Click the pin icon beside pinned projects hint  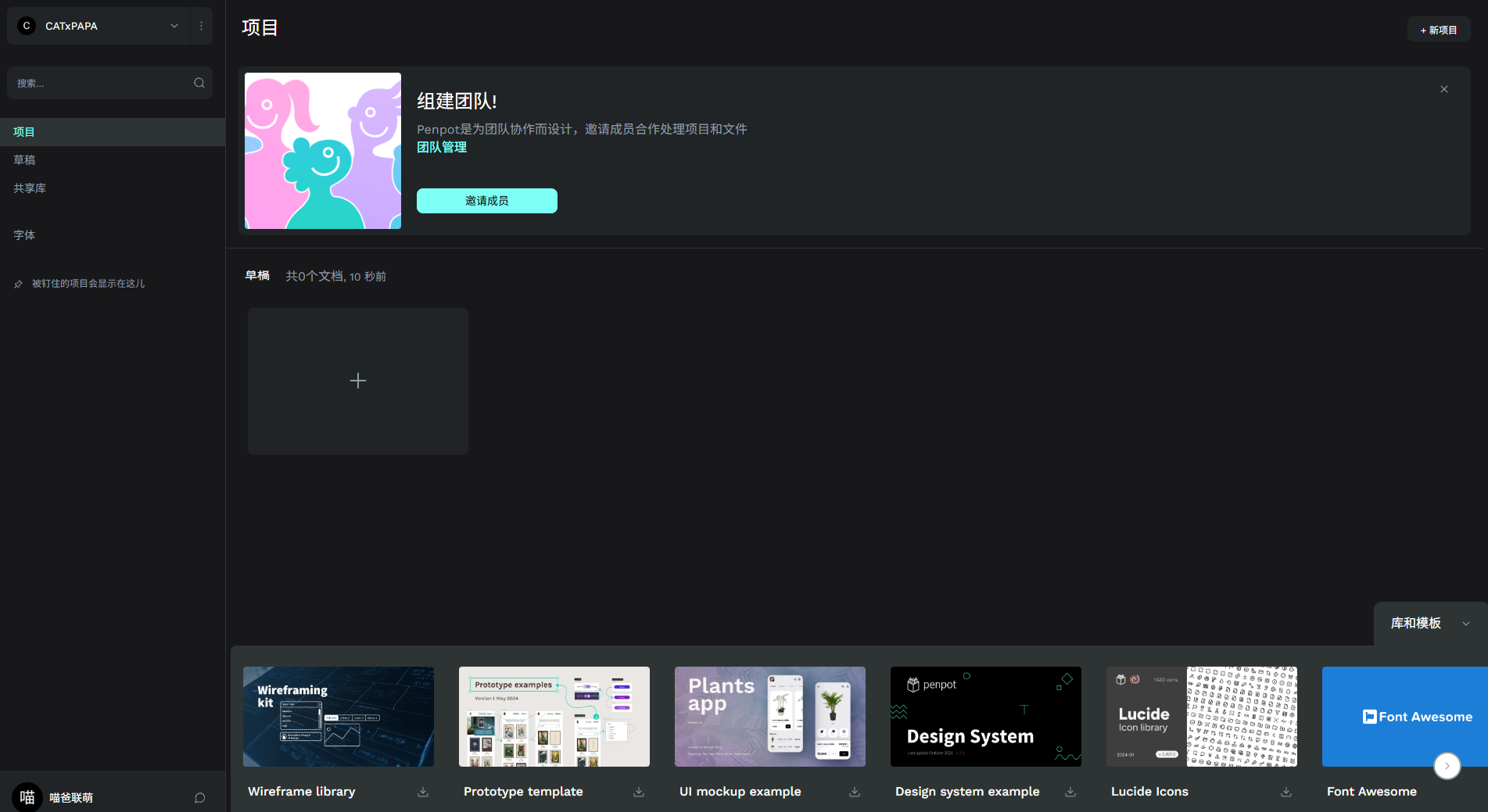click(x=18, y=284)
